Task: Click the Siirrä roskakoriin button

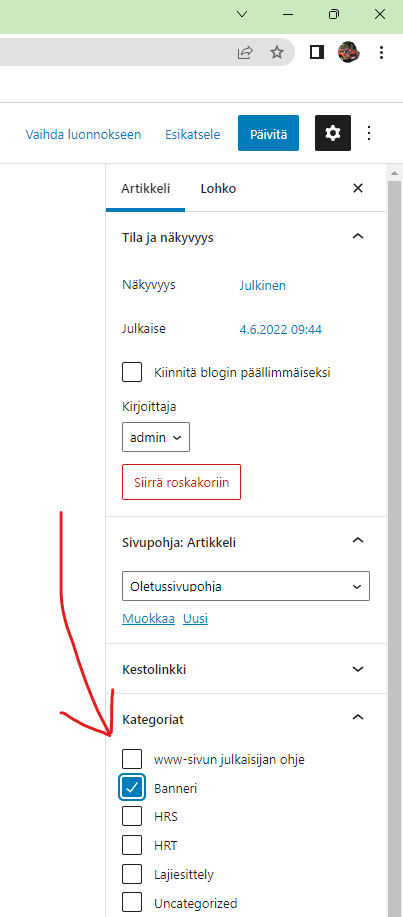Action: tap(181, 482)
